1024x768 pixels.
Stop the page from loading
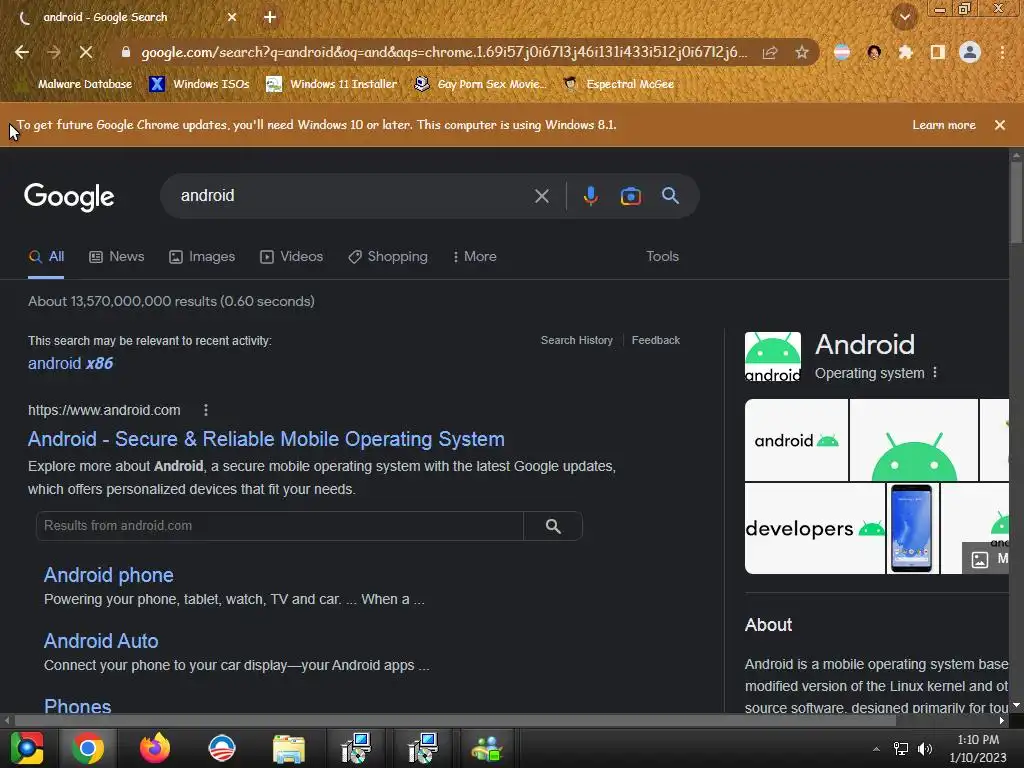(86, 52)
